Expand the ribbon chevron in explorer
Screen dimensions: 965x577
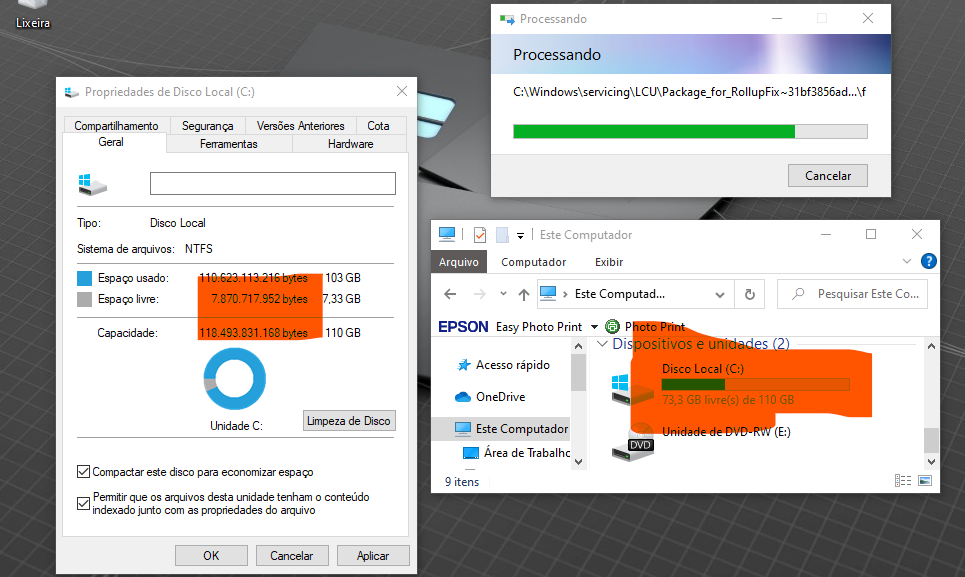click(x=907, y=261)
